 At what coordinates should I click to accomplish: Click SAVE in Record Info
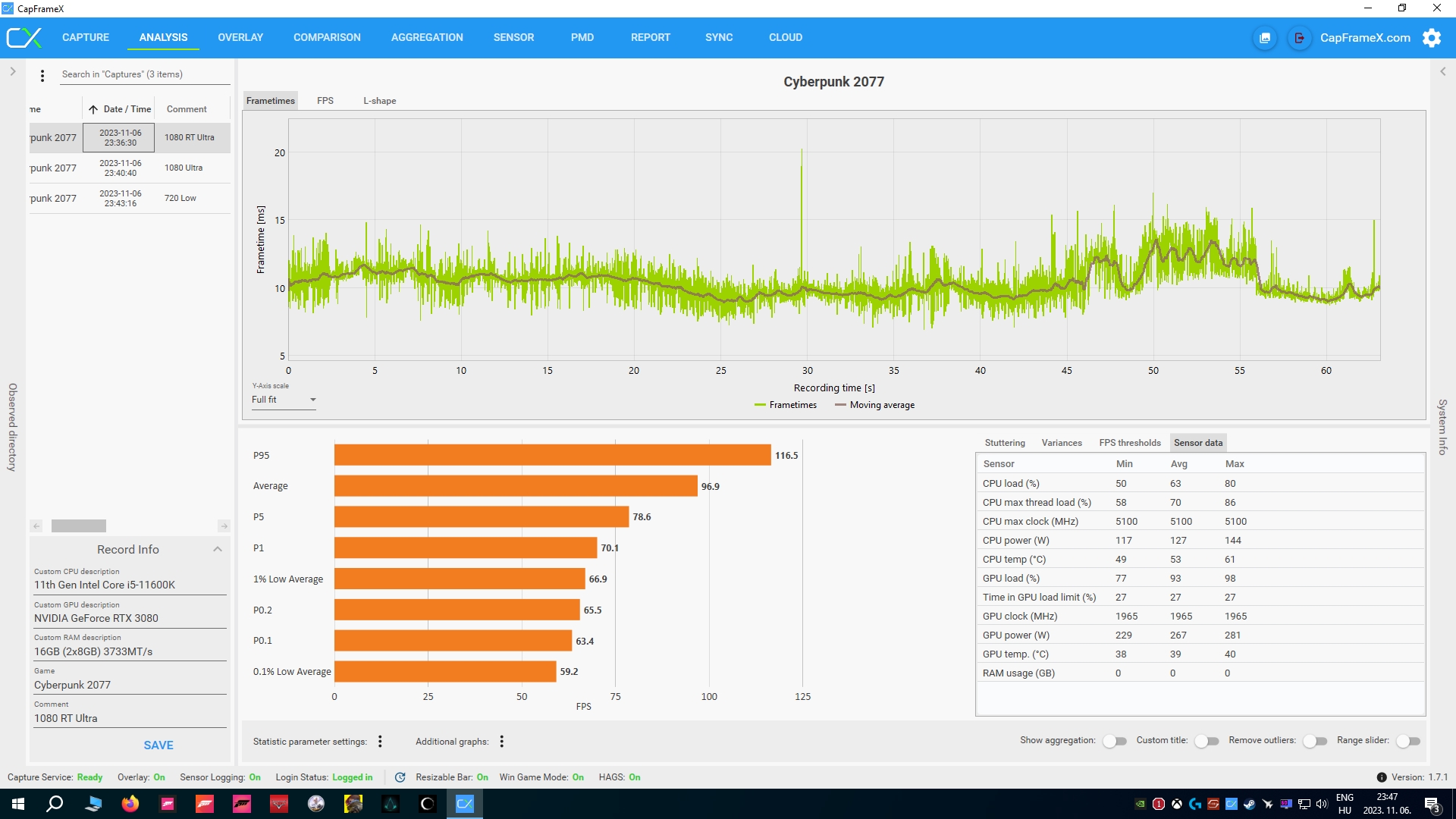(x=158, y=745)
